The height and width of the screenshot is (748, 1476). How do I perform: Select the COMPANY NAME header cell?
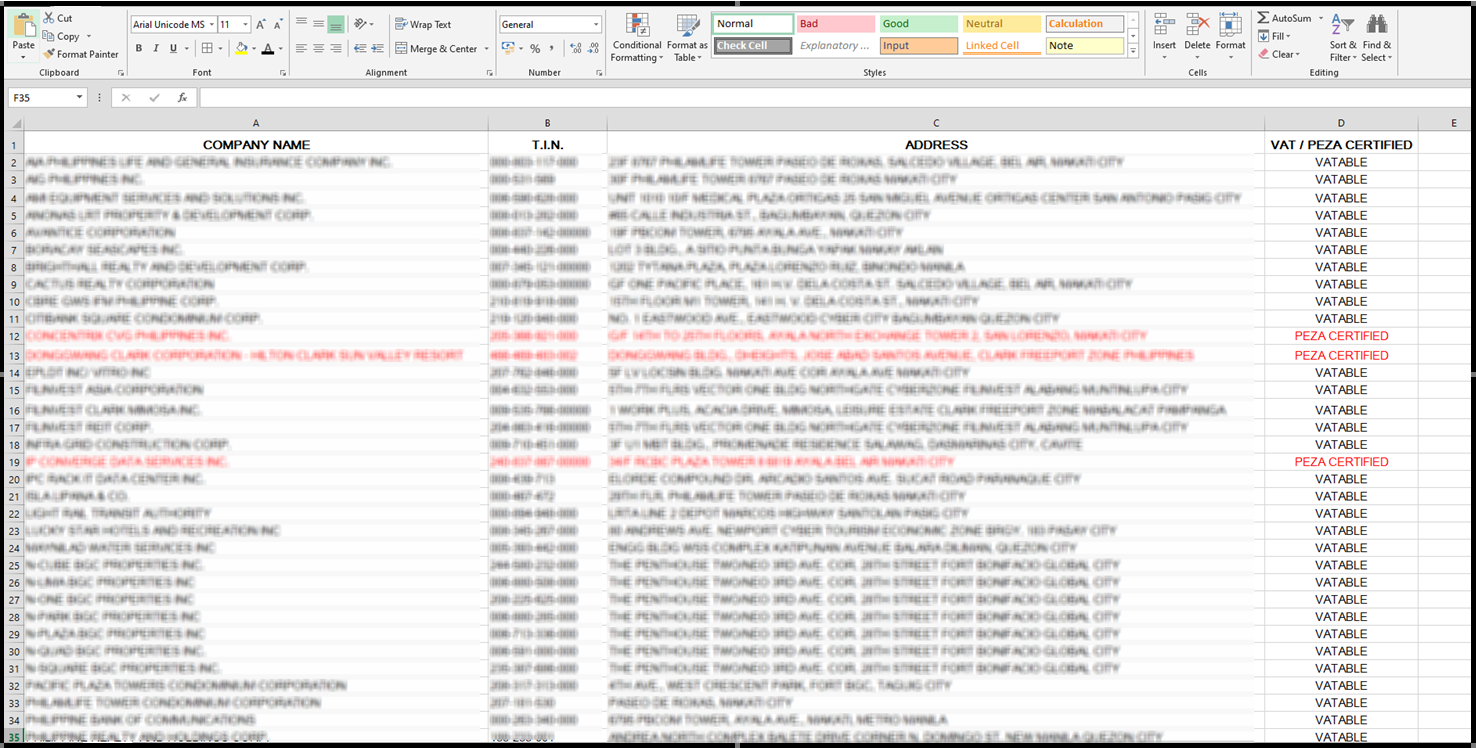click(x=256, y=145)
